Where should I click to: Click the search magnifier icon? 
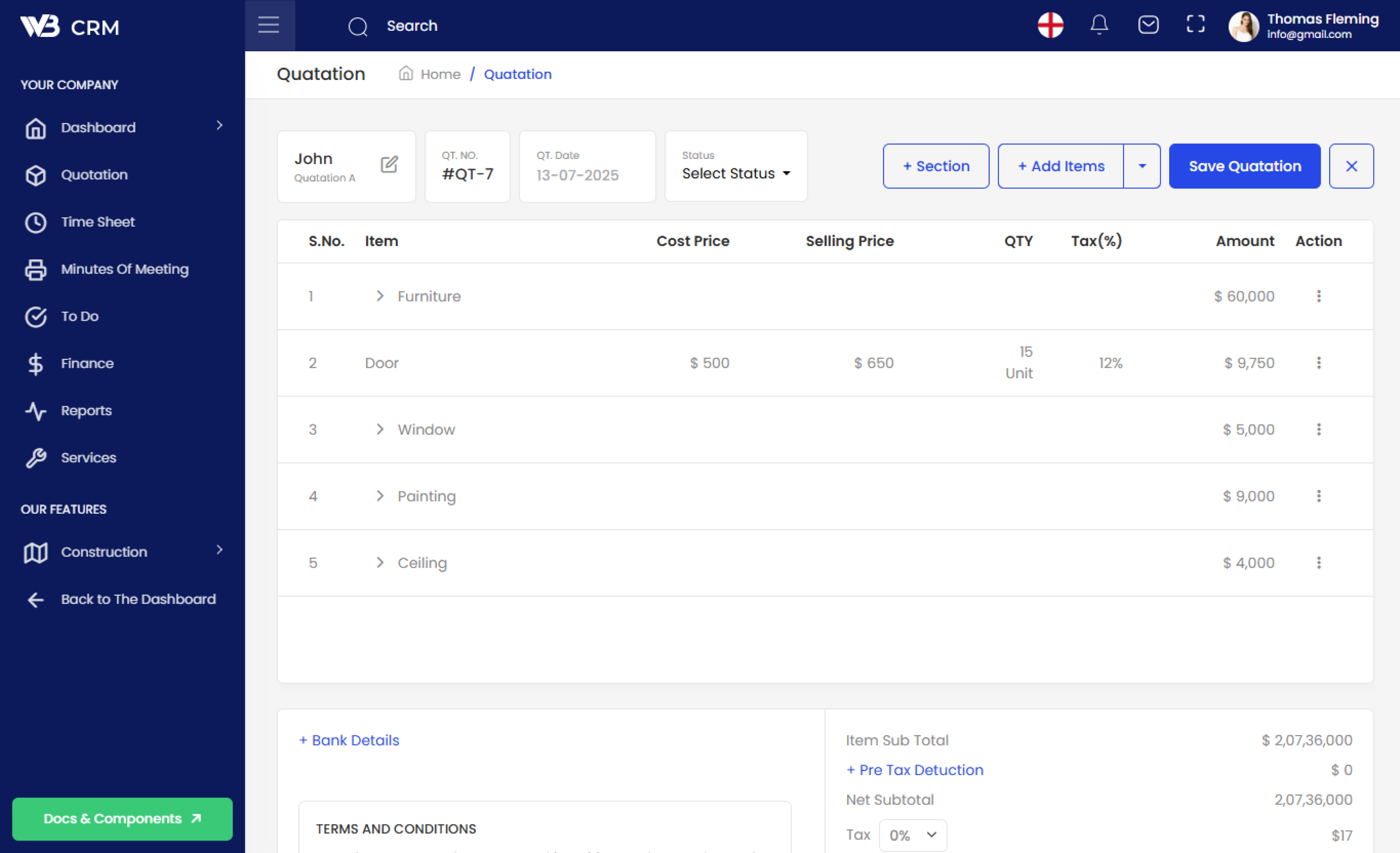tap(358, 26)
